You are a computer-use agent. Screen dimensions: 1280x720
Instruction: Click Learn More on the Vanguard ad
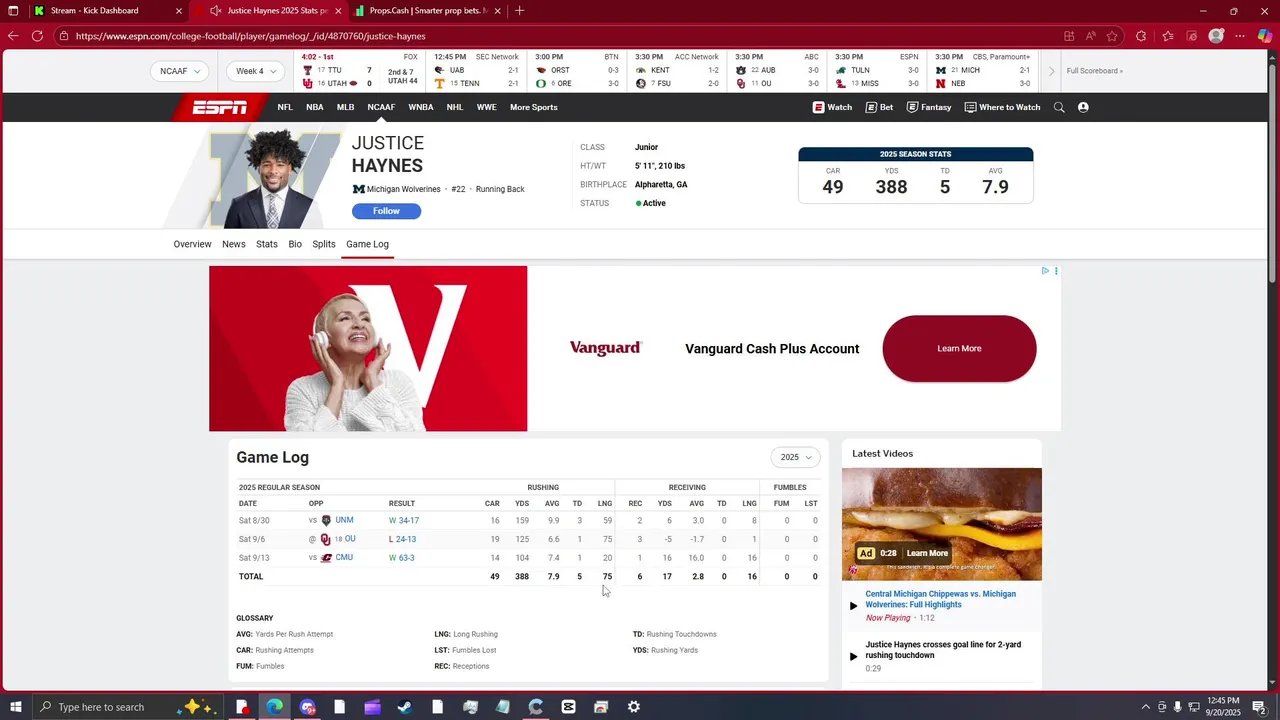click(x=959, y=348)
